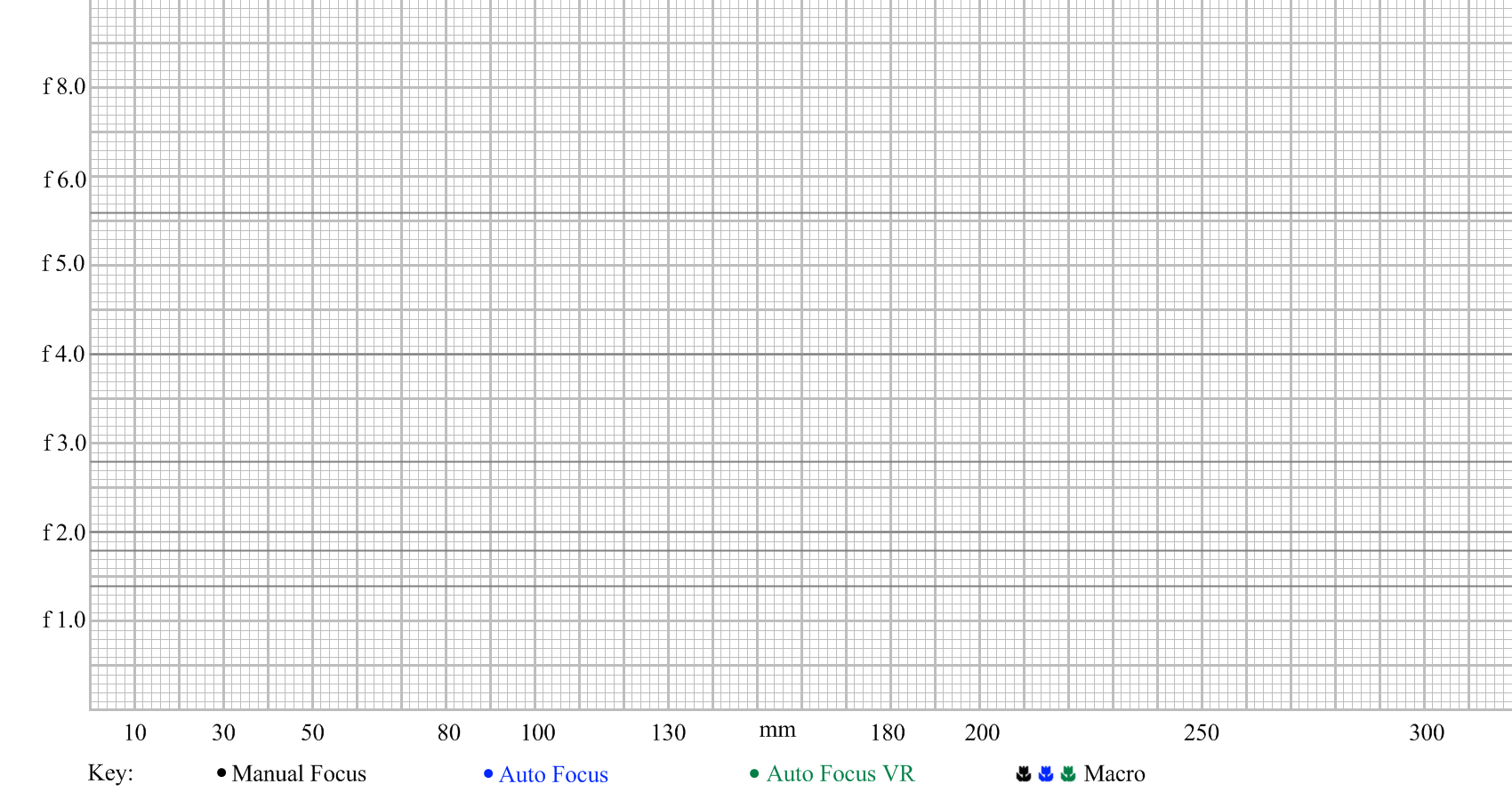
Task: Click the 50 focal length label
Action: point(312,732)
